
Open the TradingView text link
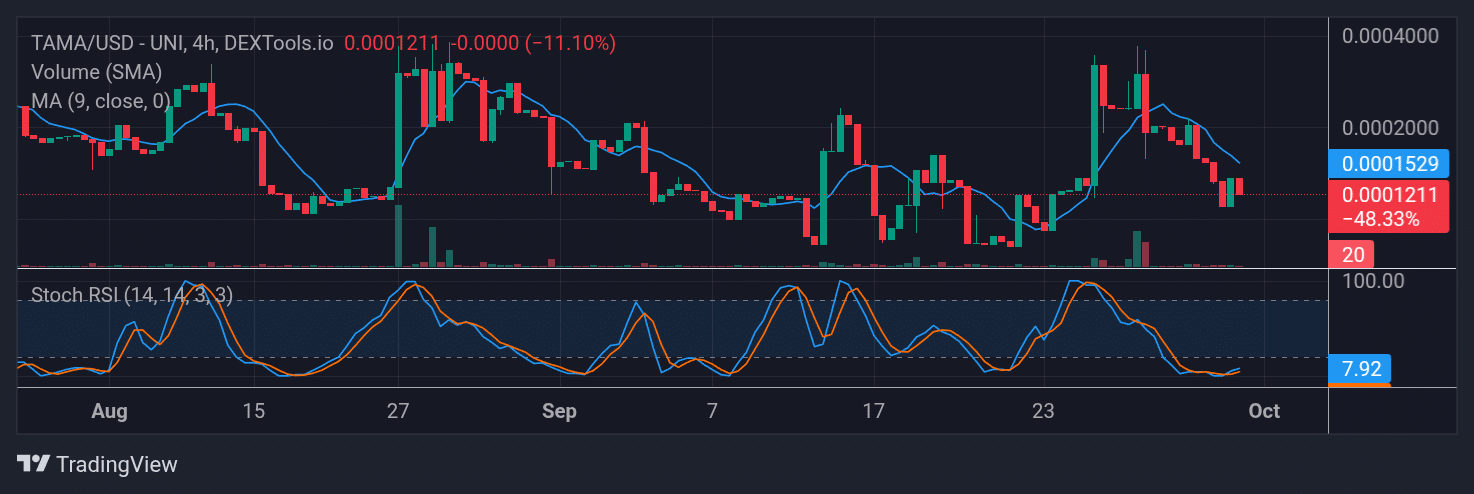(117, 464)
